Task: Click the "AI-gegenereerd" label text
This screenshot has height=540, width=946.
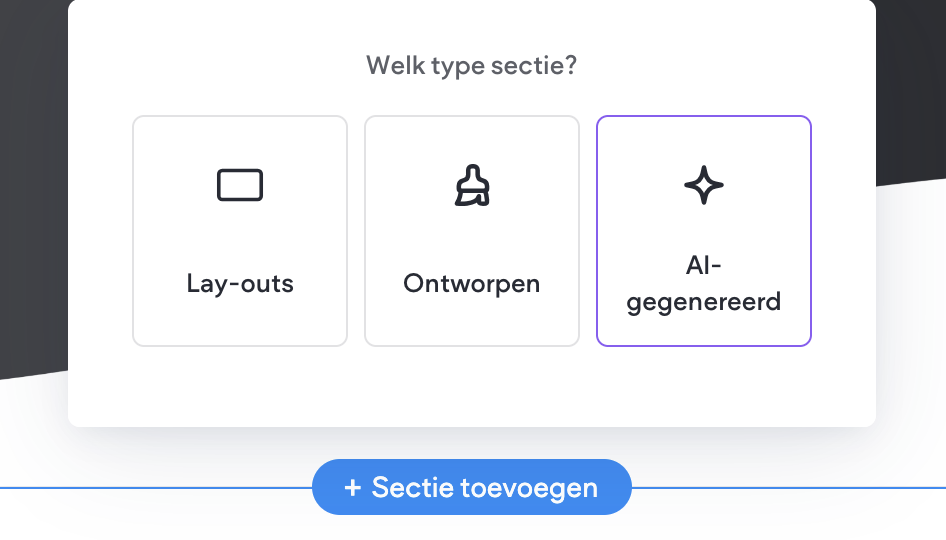Action: pyautogui.click(x=704, y=283)
